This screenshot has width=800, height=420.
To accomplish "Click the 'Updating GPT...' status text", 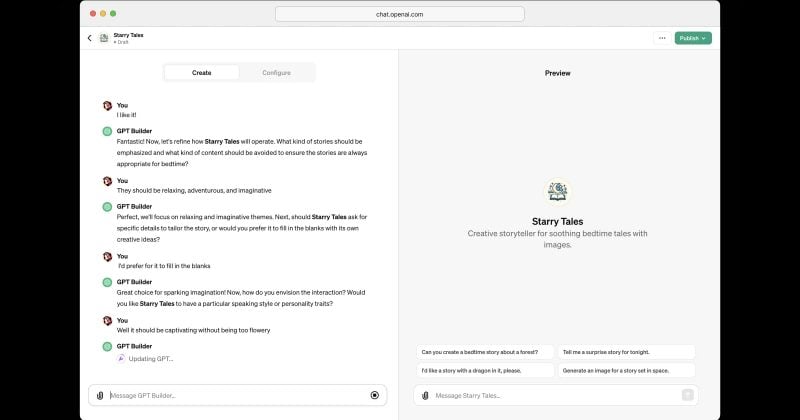I will pyautogui.click(x=151, y=359).
